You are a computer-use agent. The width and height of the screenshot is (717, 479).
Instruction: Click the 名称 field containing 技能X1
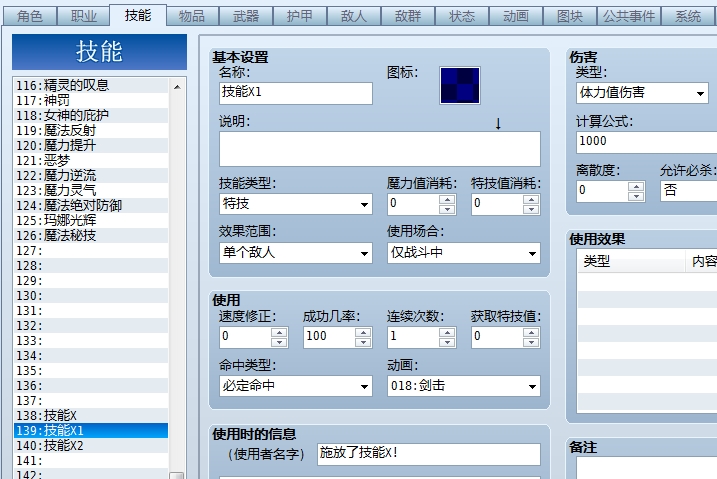(296, 93)
